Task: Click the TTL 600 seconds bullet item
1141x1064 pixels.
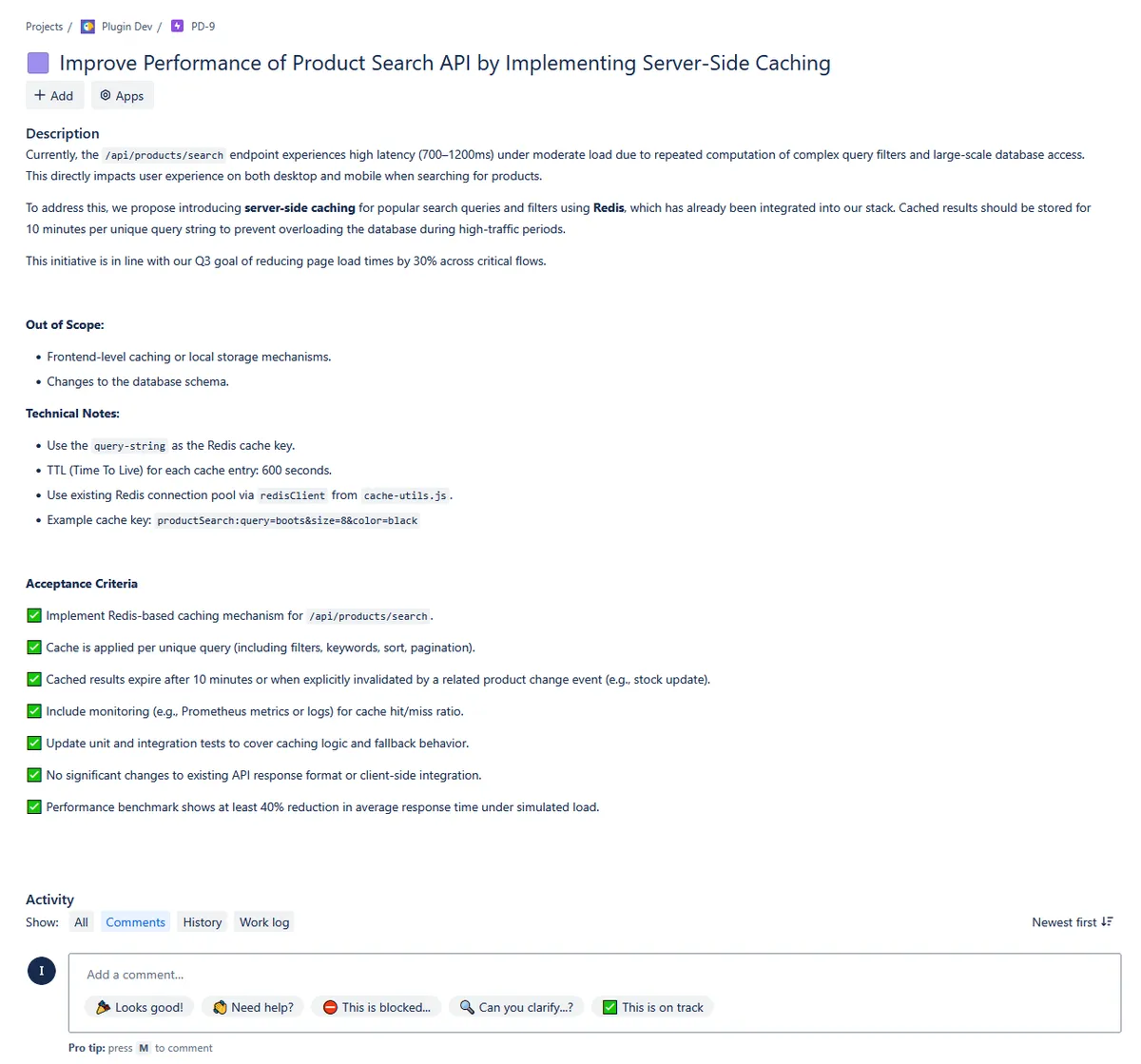Action: pyautogui.click(x=189, y=470)
